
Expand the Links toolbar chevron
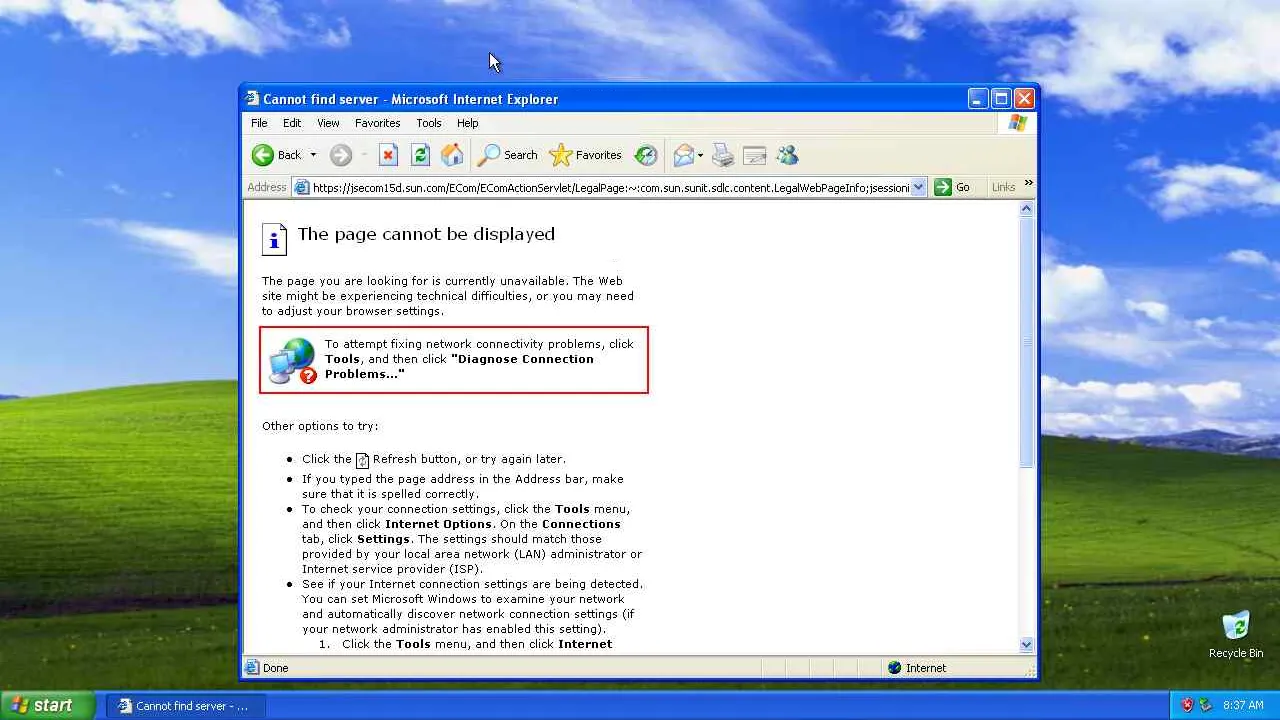pos(1029,184)
